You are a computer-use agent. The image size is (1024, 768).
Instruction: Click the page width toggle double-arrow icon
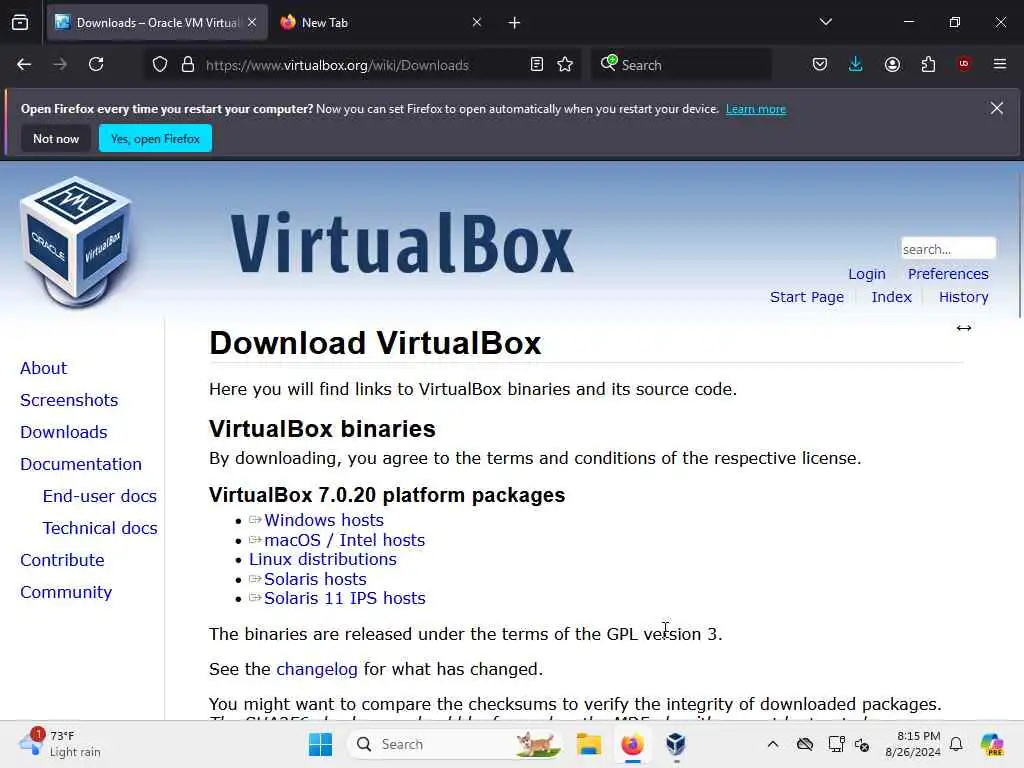pos(964,328)
